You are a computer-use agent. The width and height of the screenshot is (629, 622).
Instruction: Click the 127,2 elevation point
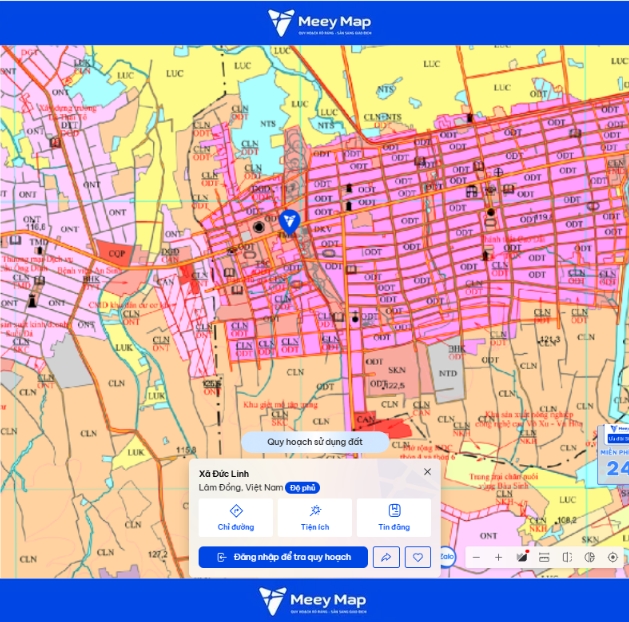click(157, 555)
